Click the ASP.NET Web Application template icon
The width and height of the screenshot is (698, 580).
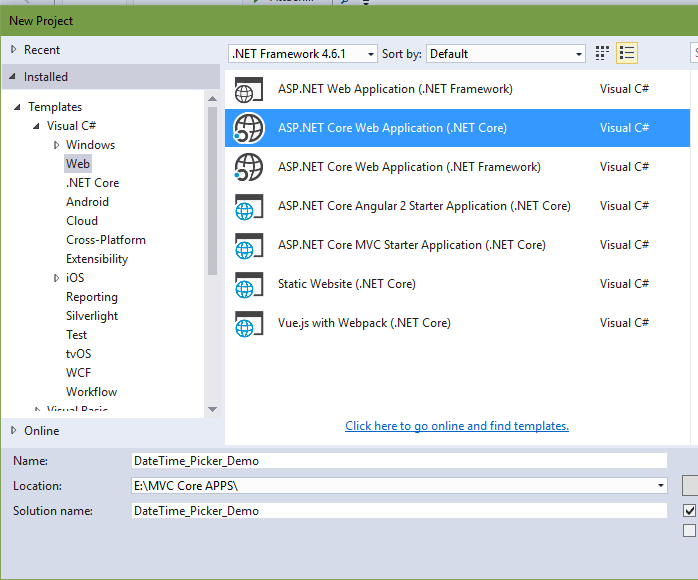tap(249, 89)
